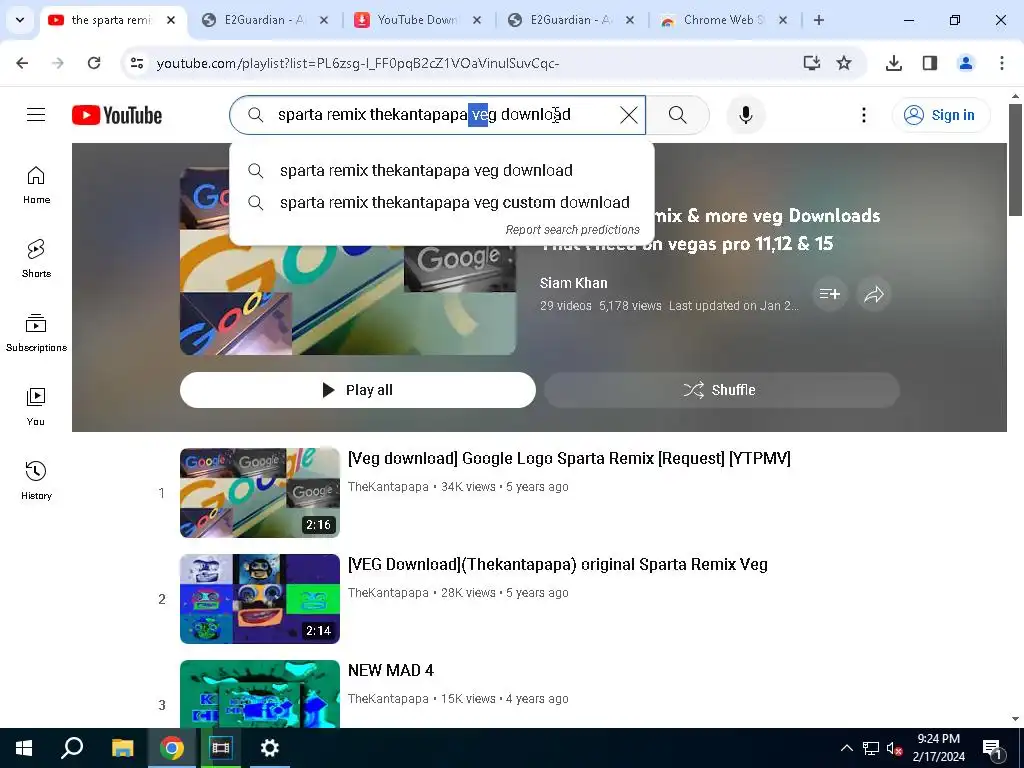Screen dimensions: 1024x768
Task: Show hidden system tray icons
Action: pos(846,748)
